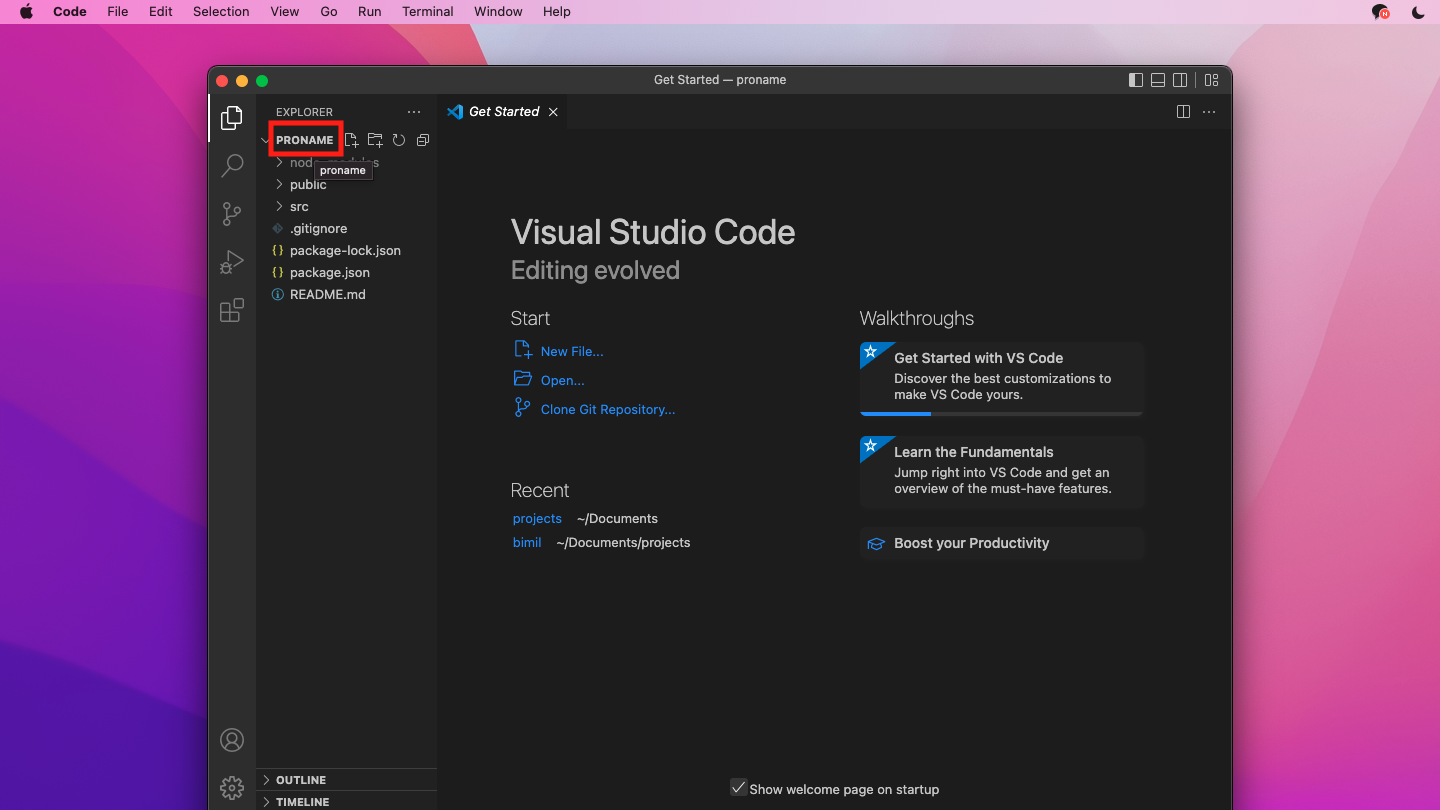Open the View menu
Viewport: 1440px width, 810px height.
(285, 12)
